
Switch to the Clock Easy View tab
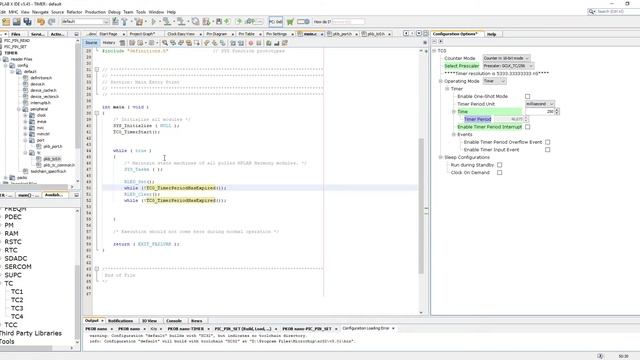[x=181, y=34]
